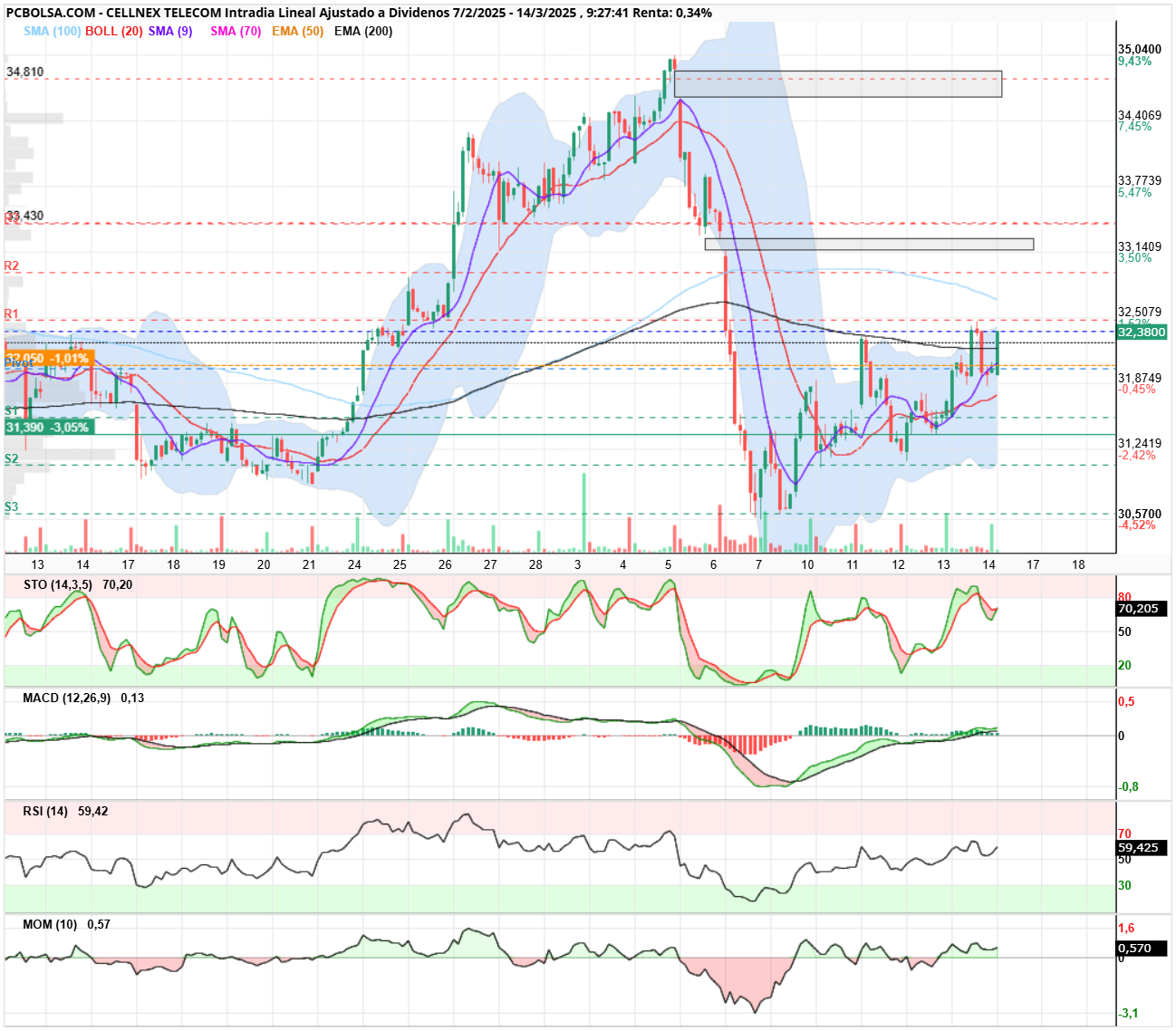Click date axis label 28
Image resolution: width=1176 pixels, height=1031 pixels.
click(x=535, y=564)
